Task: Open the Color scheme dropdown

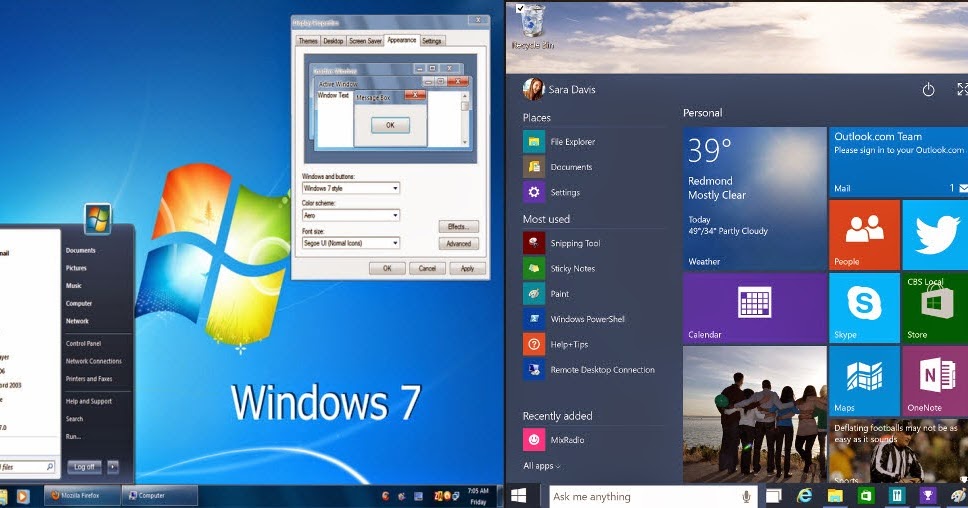Action: pyautogui.click(x=351, y=215)
